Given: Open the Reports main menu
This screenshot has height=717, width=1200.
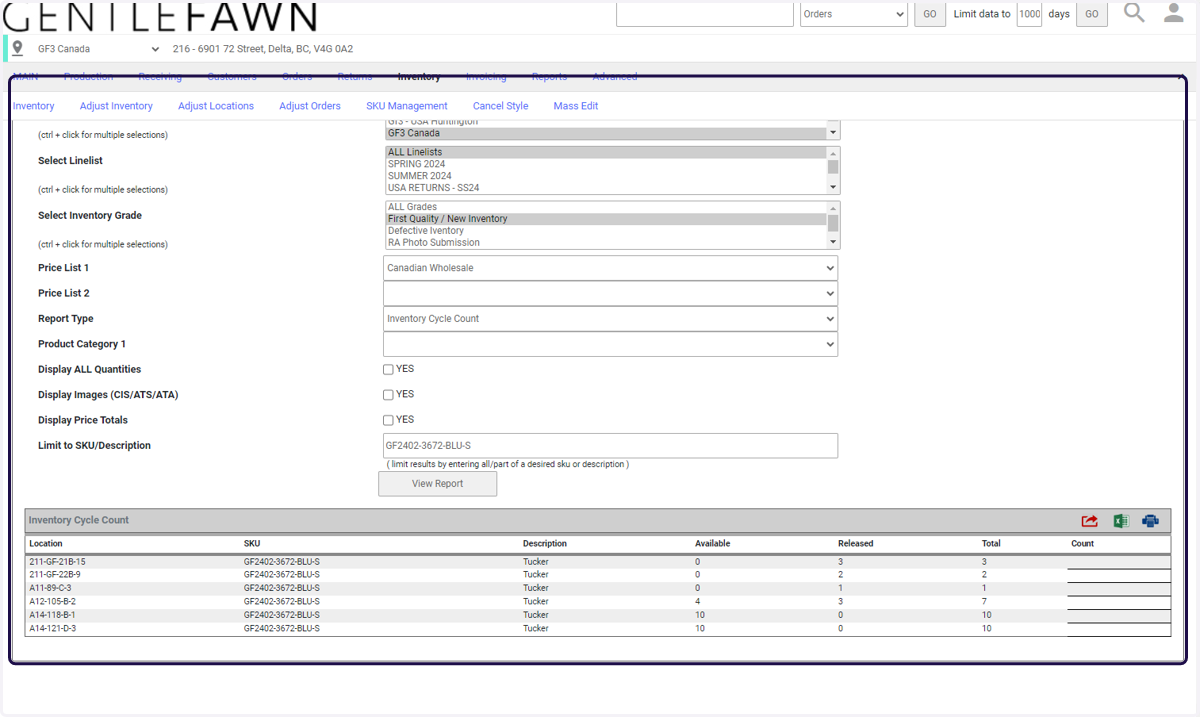Looking at the screenshot, I should (550, 77).
